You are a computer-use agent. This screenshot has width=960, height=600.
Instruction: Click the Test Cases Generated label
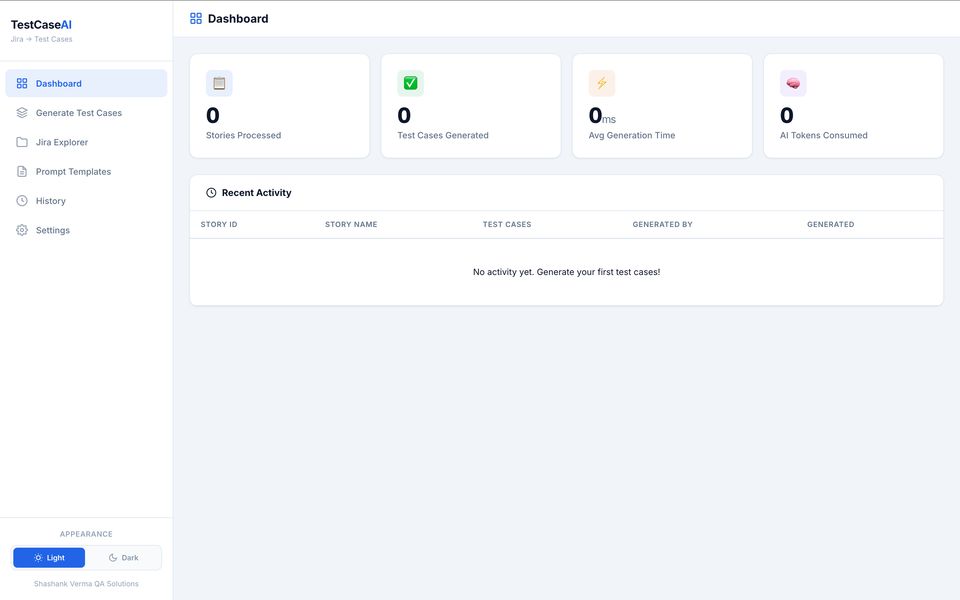tap(443, 135)
